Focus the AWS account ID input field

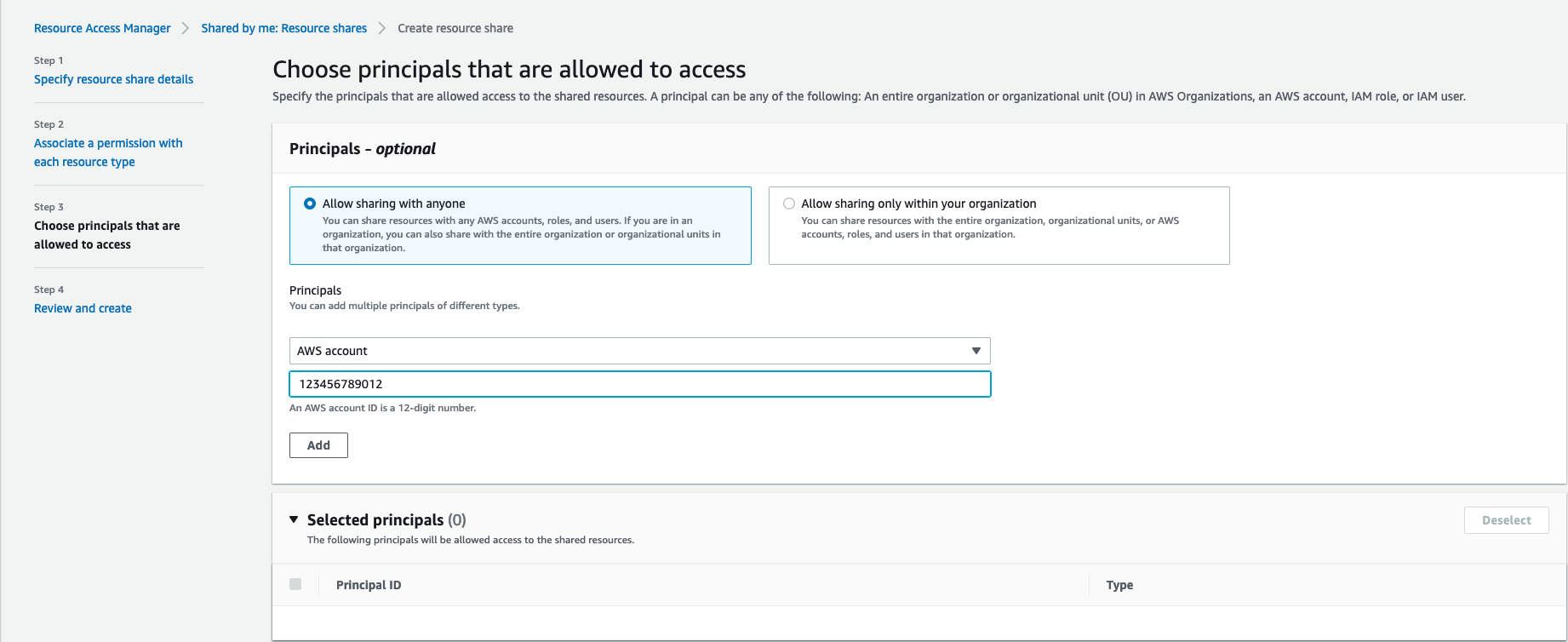coord(638,384)
